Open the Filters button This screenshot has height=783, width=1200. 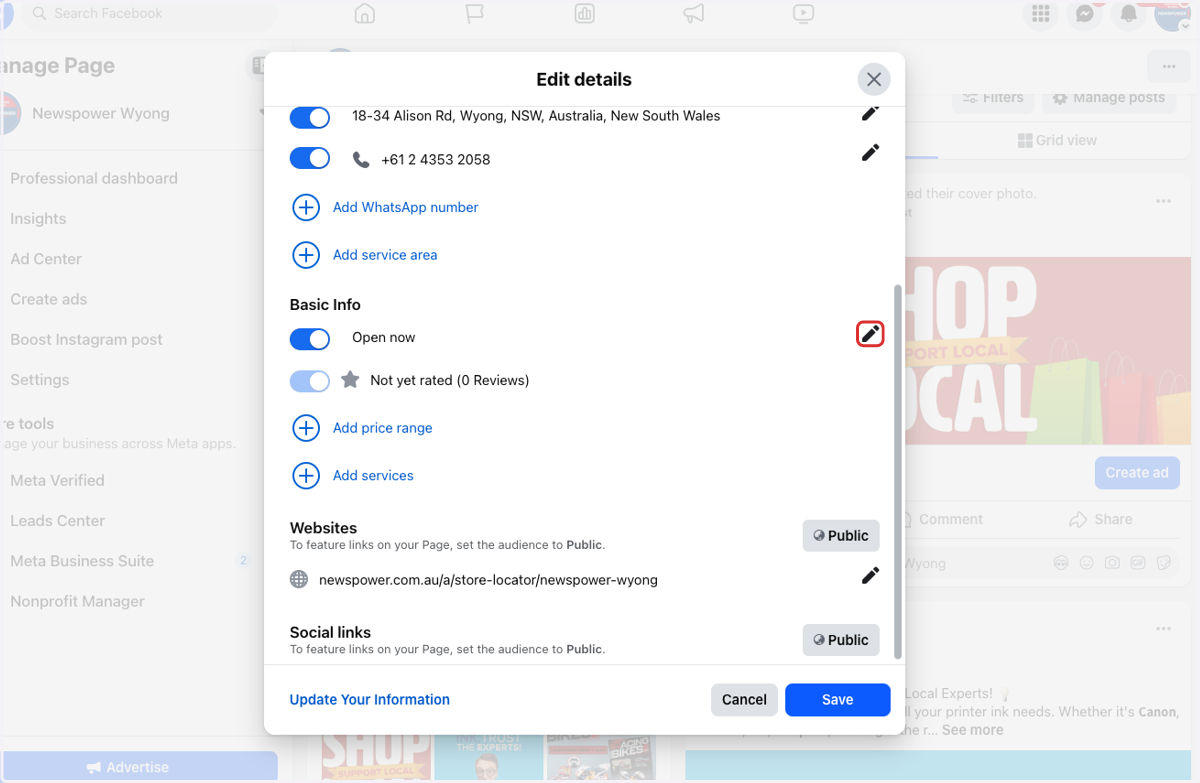tap(993, 98)
